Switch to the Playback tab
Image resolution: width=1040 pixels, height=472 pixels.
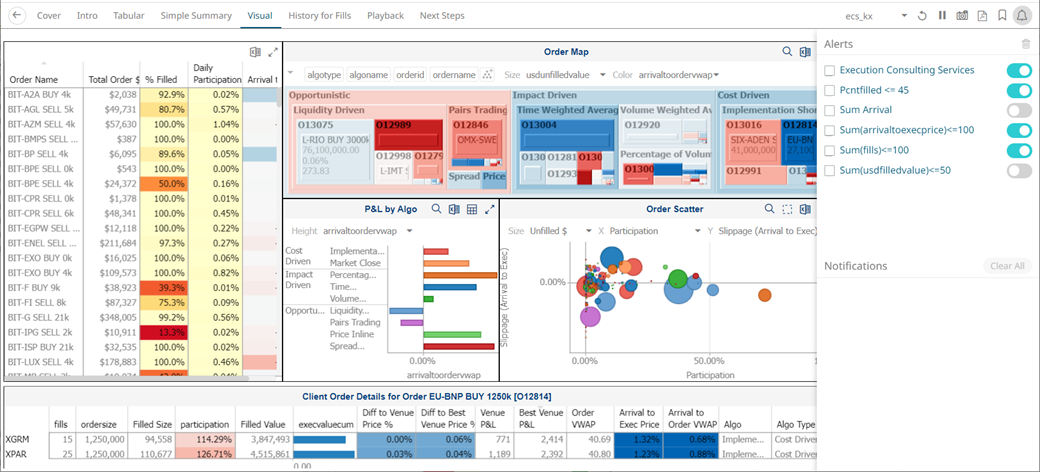pos(385,15)
